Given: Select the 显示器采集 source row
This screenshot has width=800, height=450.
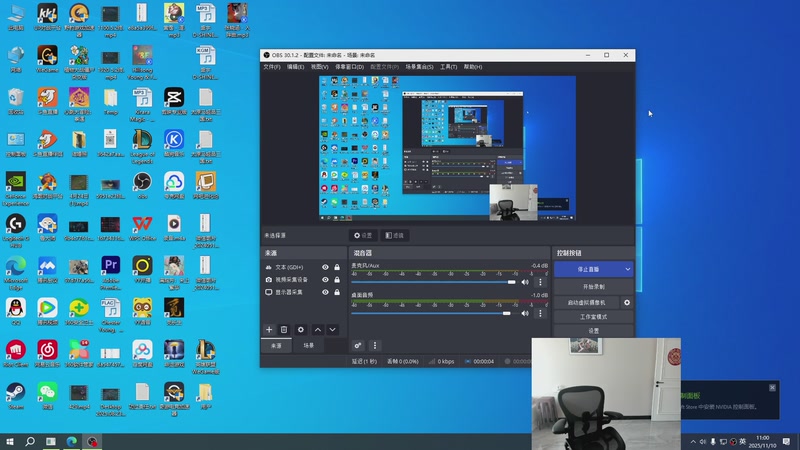Looking at the screenshot, I should tap(303, 292).
